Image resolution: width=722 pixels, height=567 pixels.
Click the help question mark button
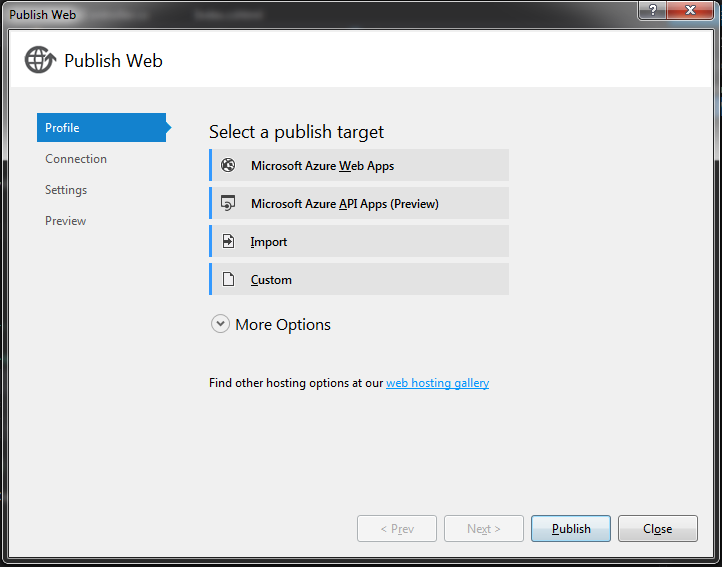point(652,10)
